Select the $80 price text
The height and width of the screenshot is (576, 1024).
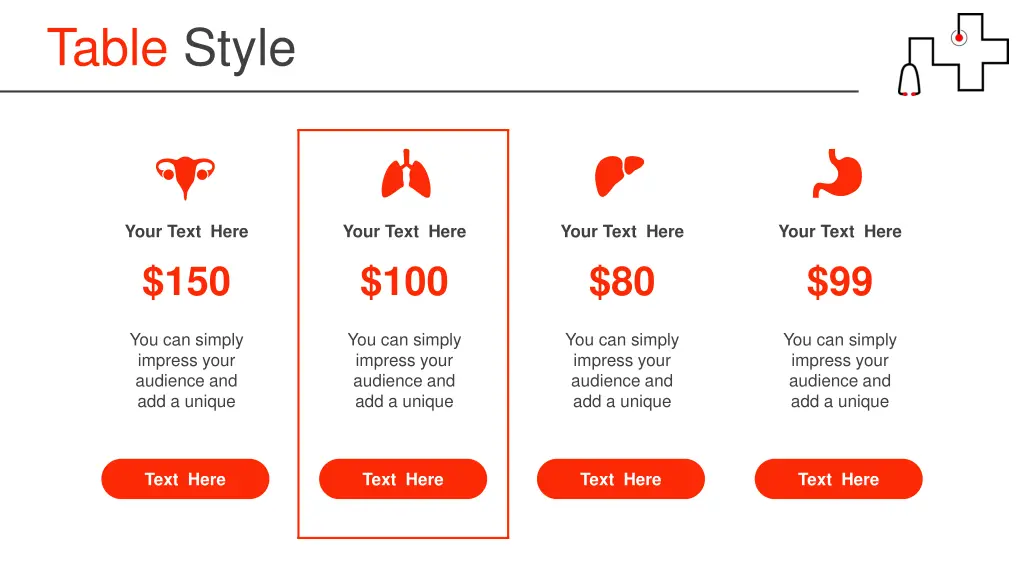(622, 281)
